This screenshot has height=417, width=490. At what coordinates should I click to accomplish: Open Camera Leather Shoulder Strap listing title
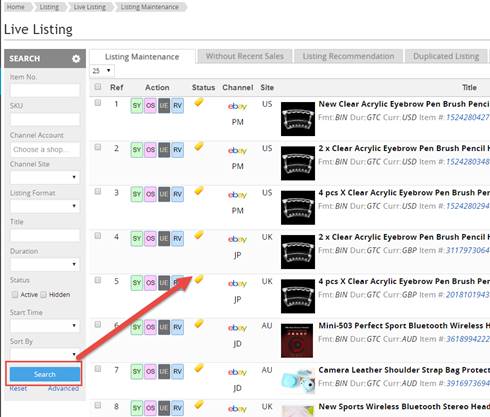[404, 370]
